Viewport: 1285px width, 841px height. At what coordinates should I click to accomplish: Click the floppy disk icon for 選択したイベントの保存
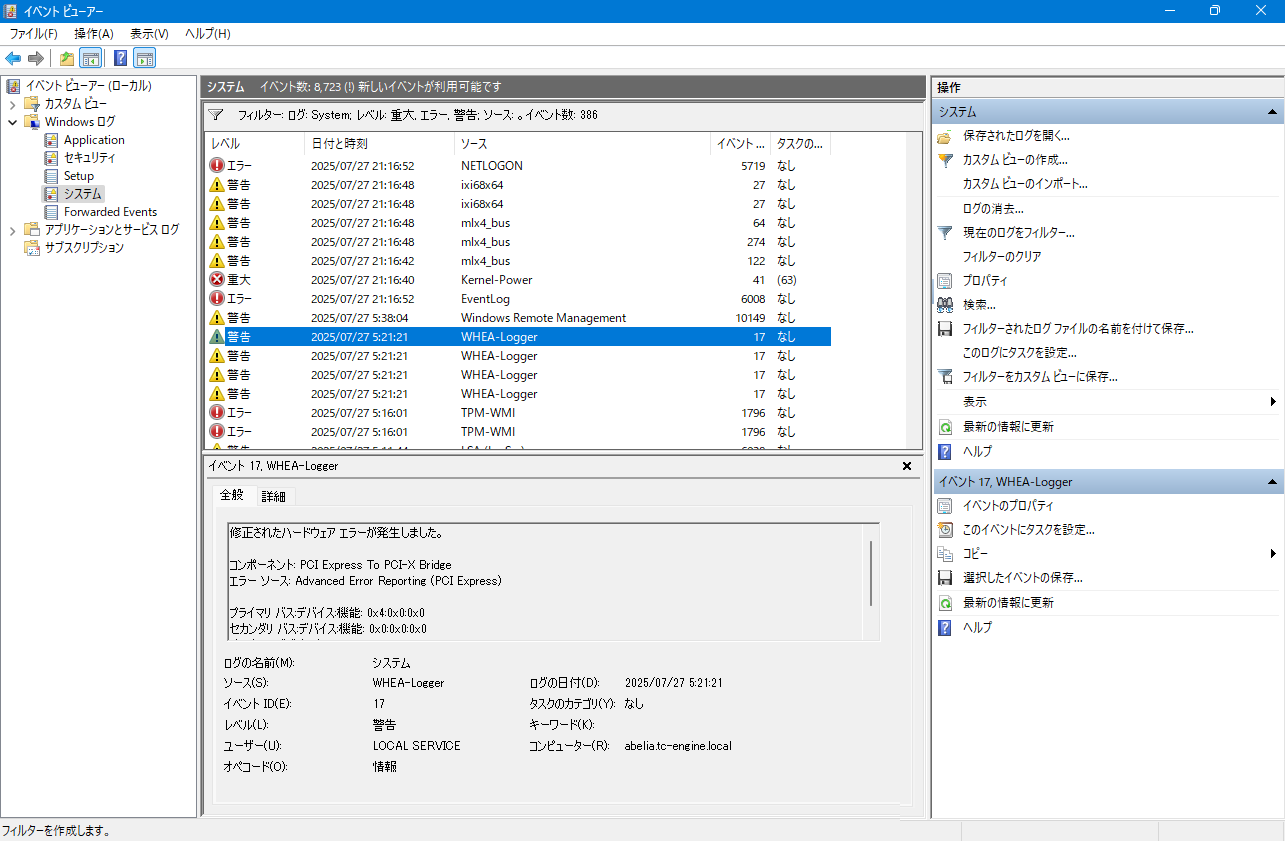click(945, 578)
